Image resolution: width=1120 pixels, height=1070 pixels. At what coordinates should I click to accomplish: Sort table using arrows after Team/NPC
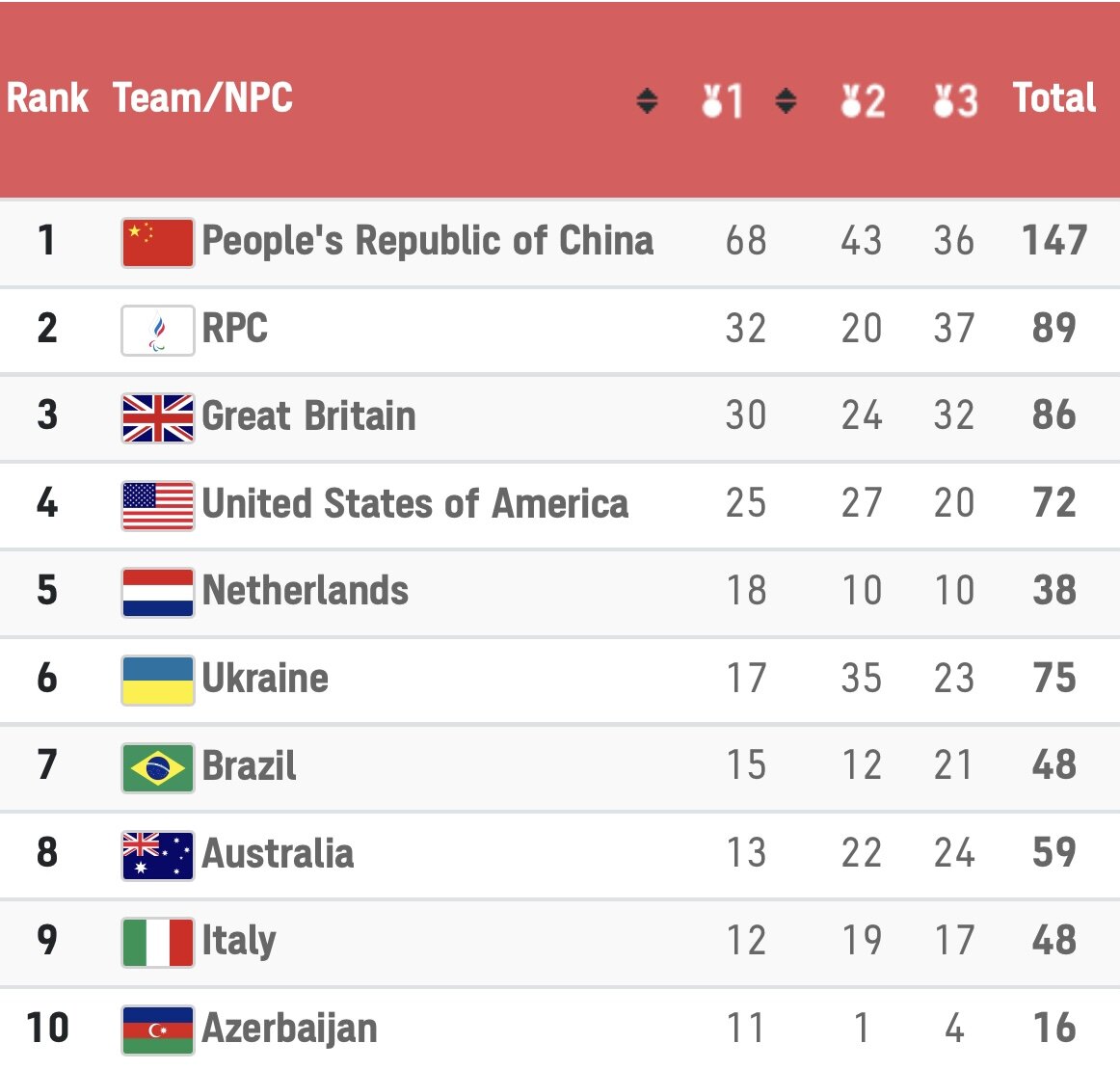pyautogui.click(x=647, y=100)
